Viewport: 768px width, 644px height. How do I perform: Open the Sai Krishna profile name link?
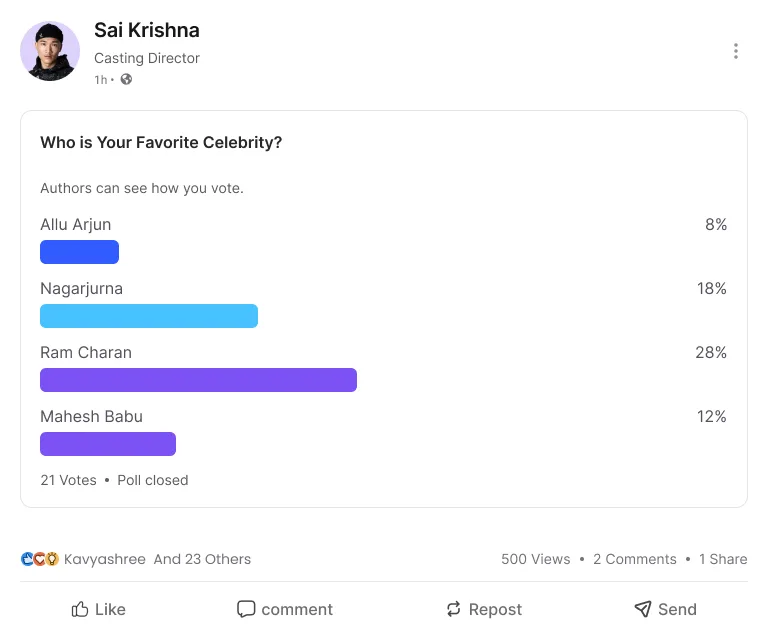(146, 30)
